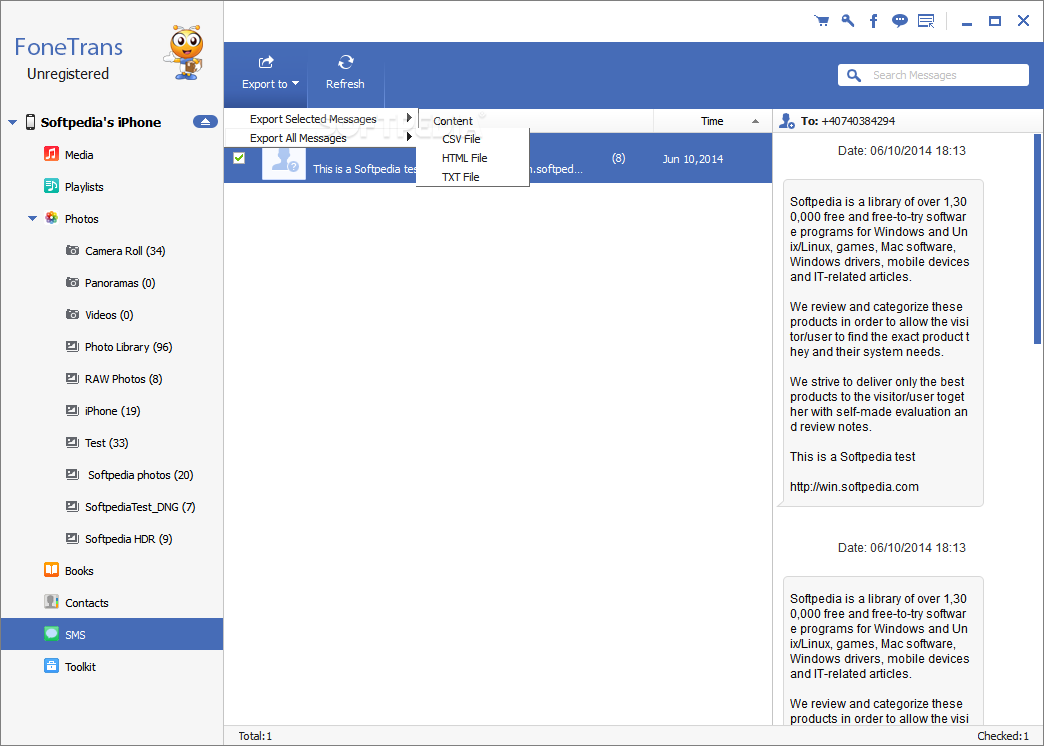Image resolution: width=1044 pixels, height=746 pixels.
Task: Open SoftpediaTest_DNG (7) album
Action: pos(140,506)
